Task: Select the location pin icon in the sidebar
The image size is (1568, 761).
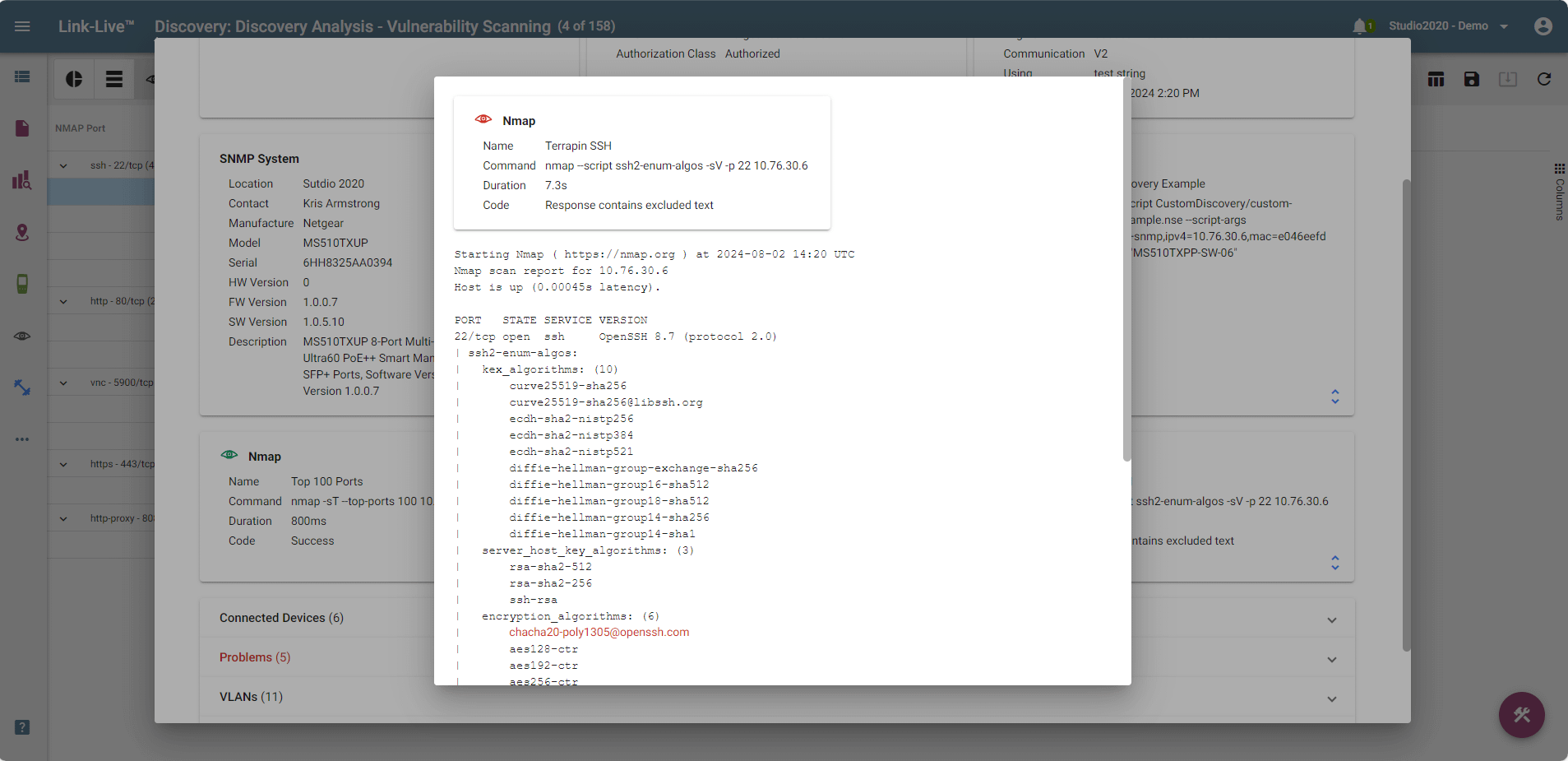Action: [21, 233]
